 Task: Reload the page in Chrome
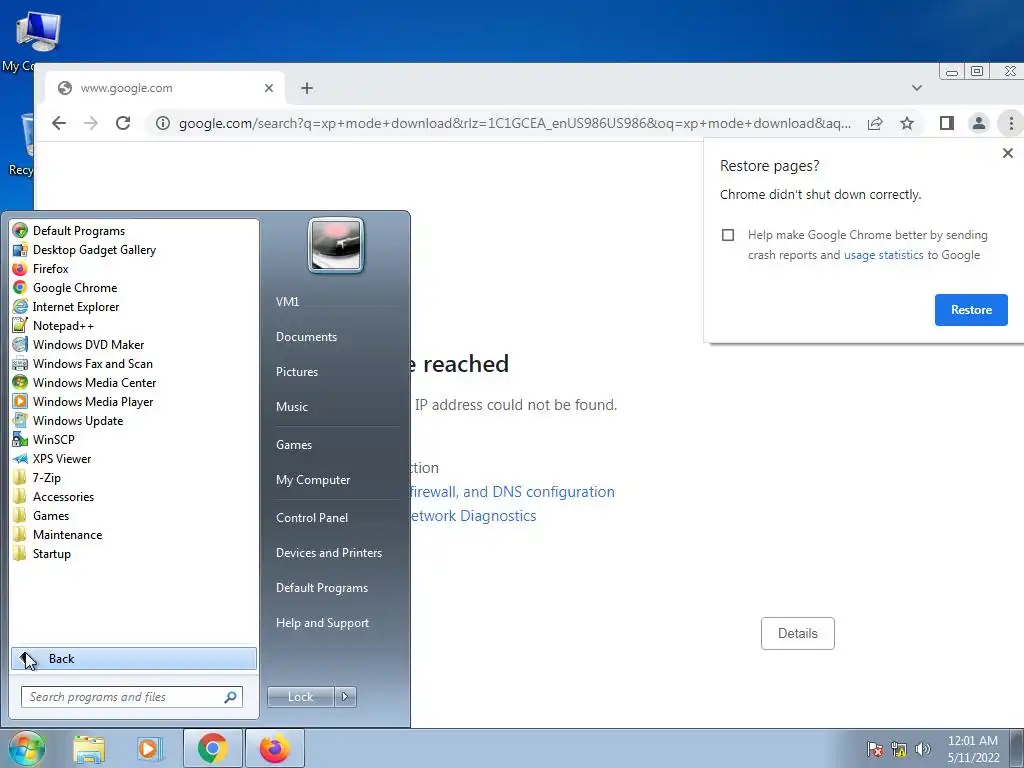pyautogui.click(x=123, y=123)
